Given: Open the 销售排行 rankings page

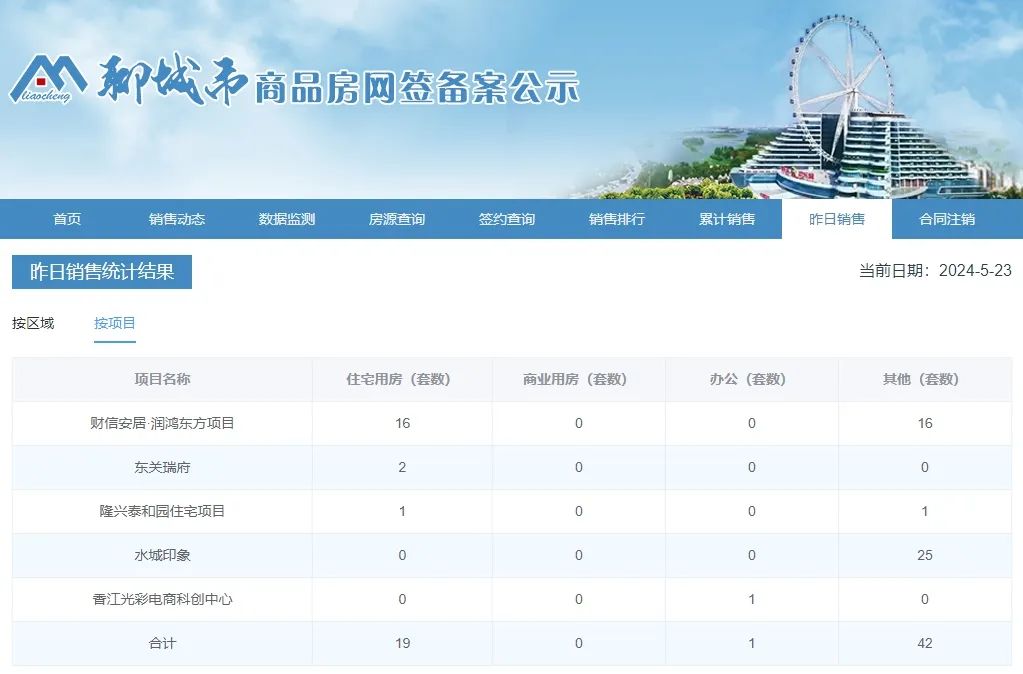Looking at the screenshot, I should pos(616,218).
